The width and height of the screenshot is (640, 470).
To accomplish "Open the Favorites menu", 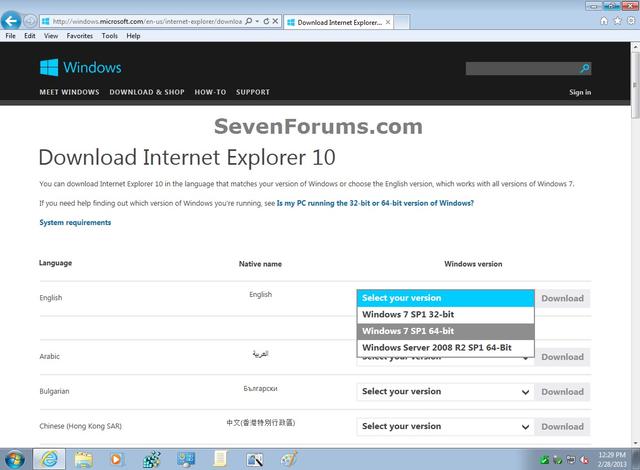I will point(80,36).
